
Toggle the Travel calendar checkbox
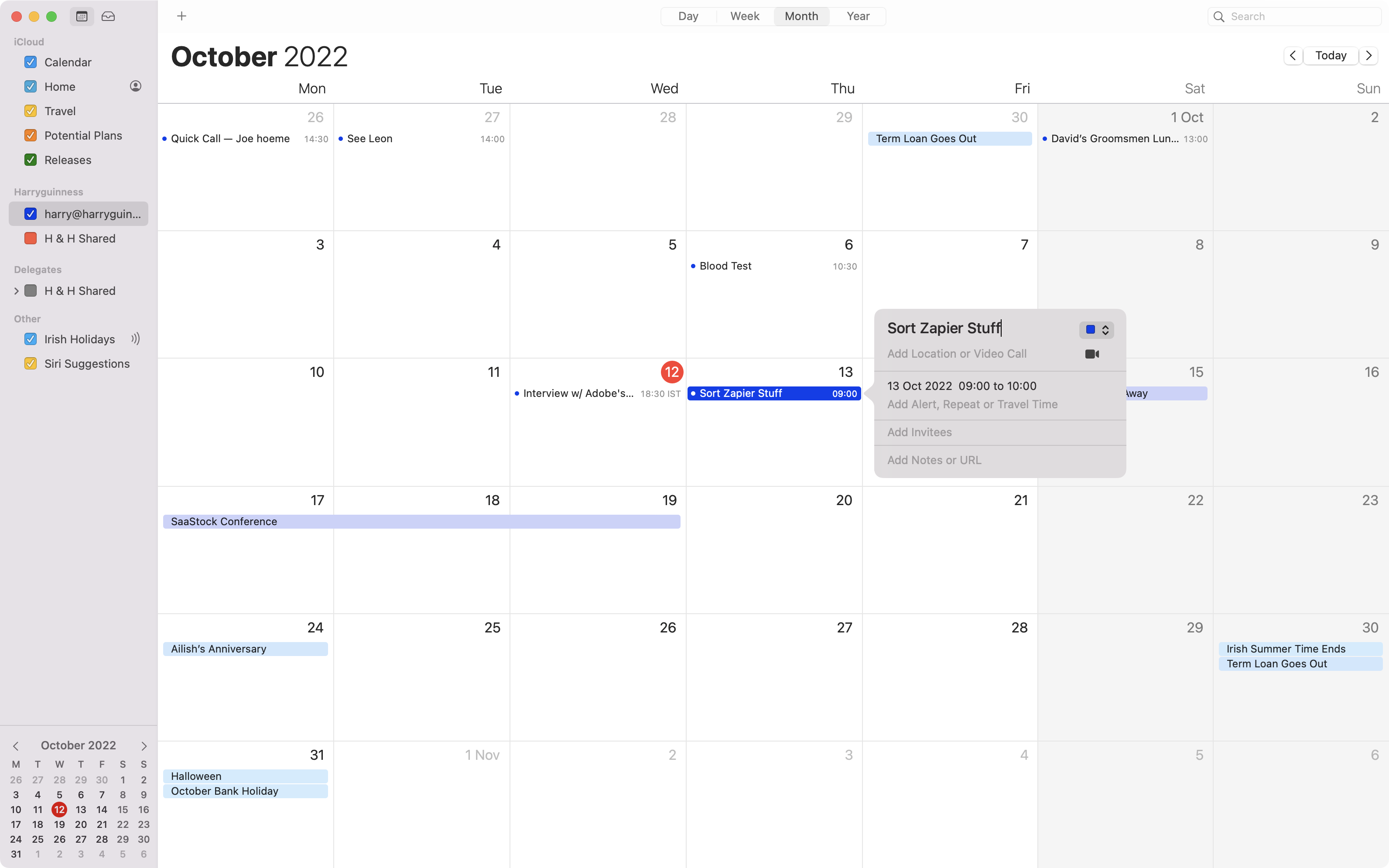coord(30,111)
